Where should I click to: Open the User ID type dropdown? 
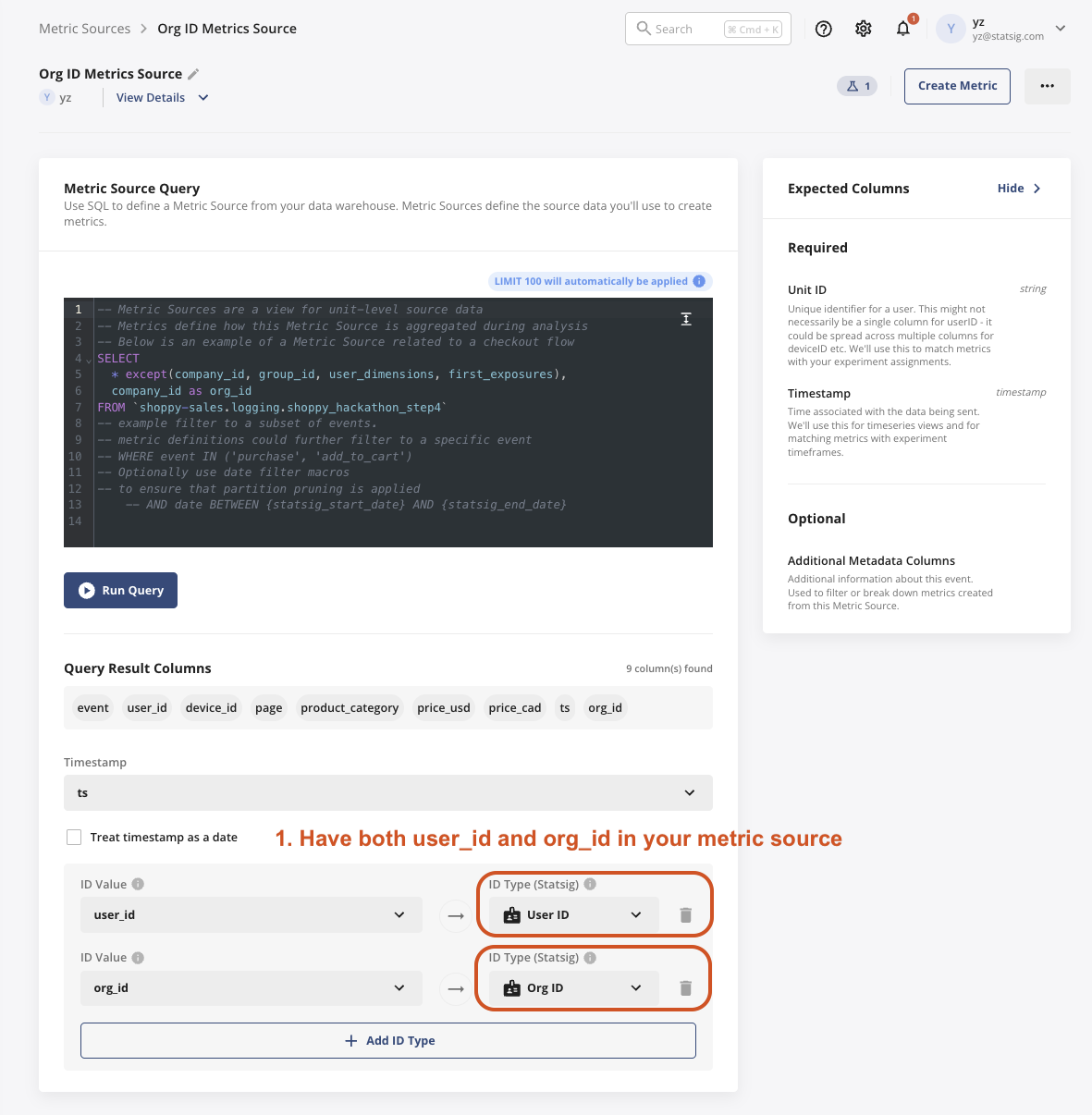point(571,914)
